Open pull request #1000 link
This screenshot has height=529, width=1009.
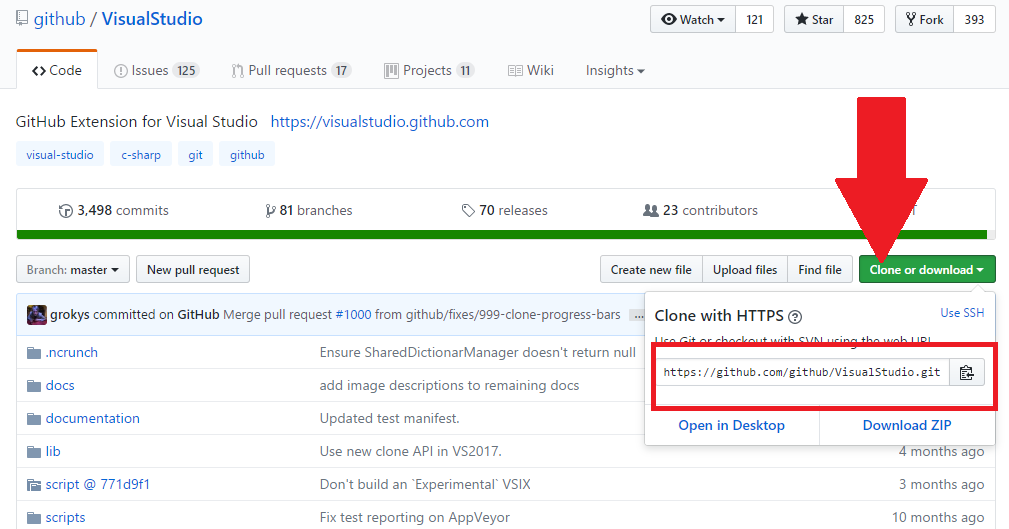click(353, 315)
